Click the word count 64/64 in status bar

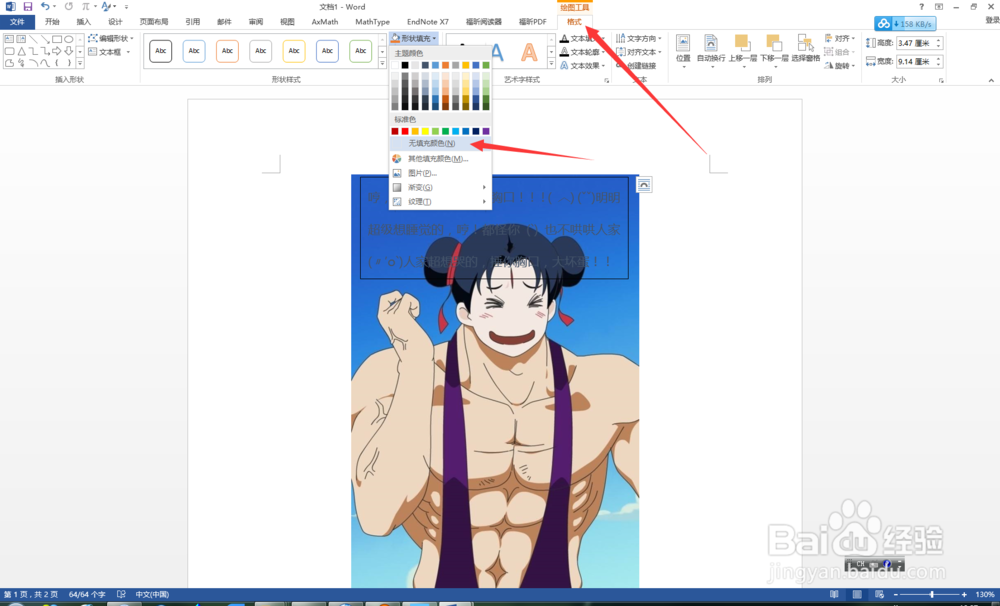tap(87, 595)
